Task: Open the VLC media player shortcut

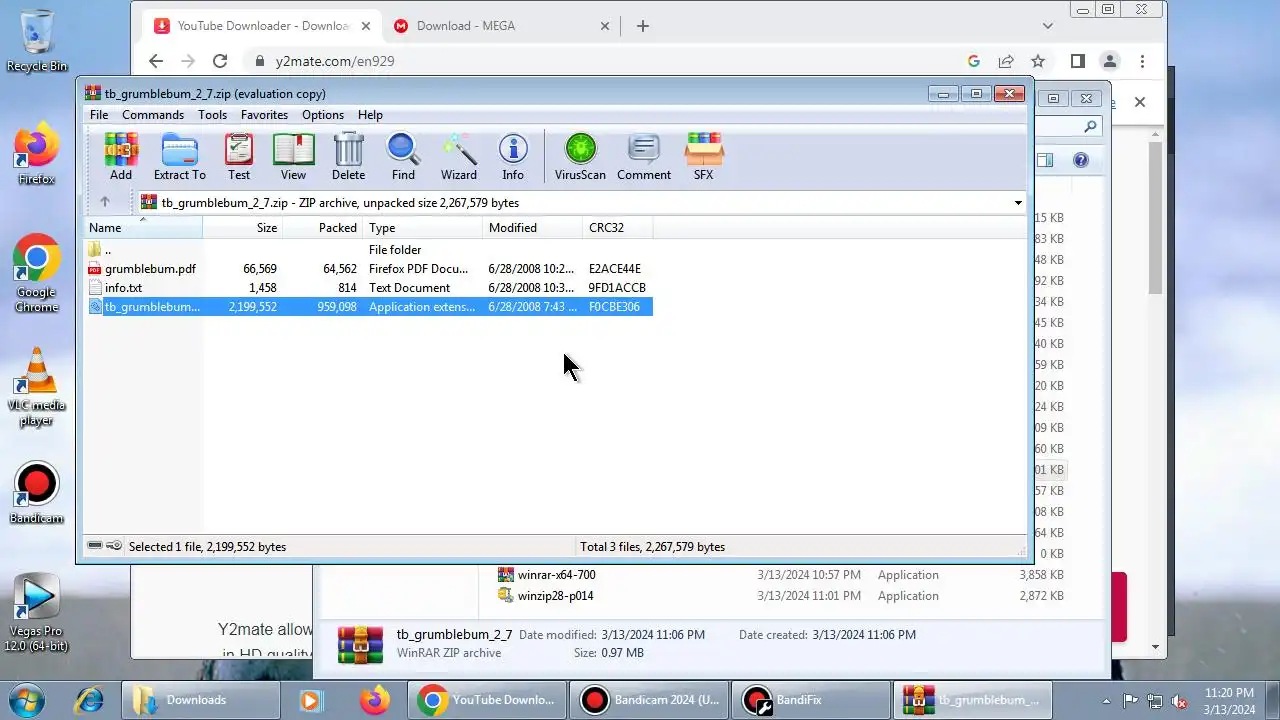Action: 37,388
